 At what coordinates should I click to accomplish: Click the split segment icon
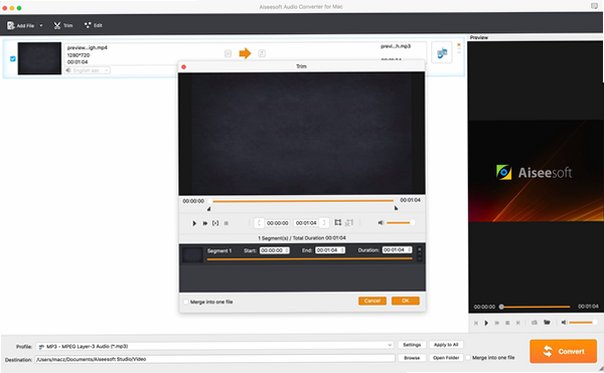click(349, 222)
